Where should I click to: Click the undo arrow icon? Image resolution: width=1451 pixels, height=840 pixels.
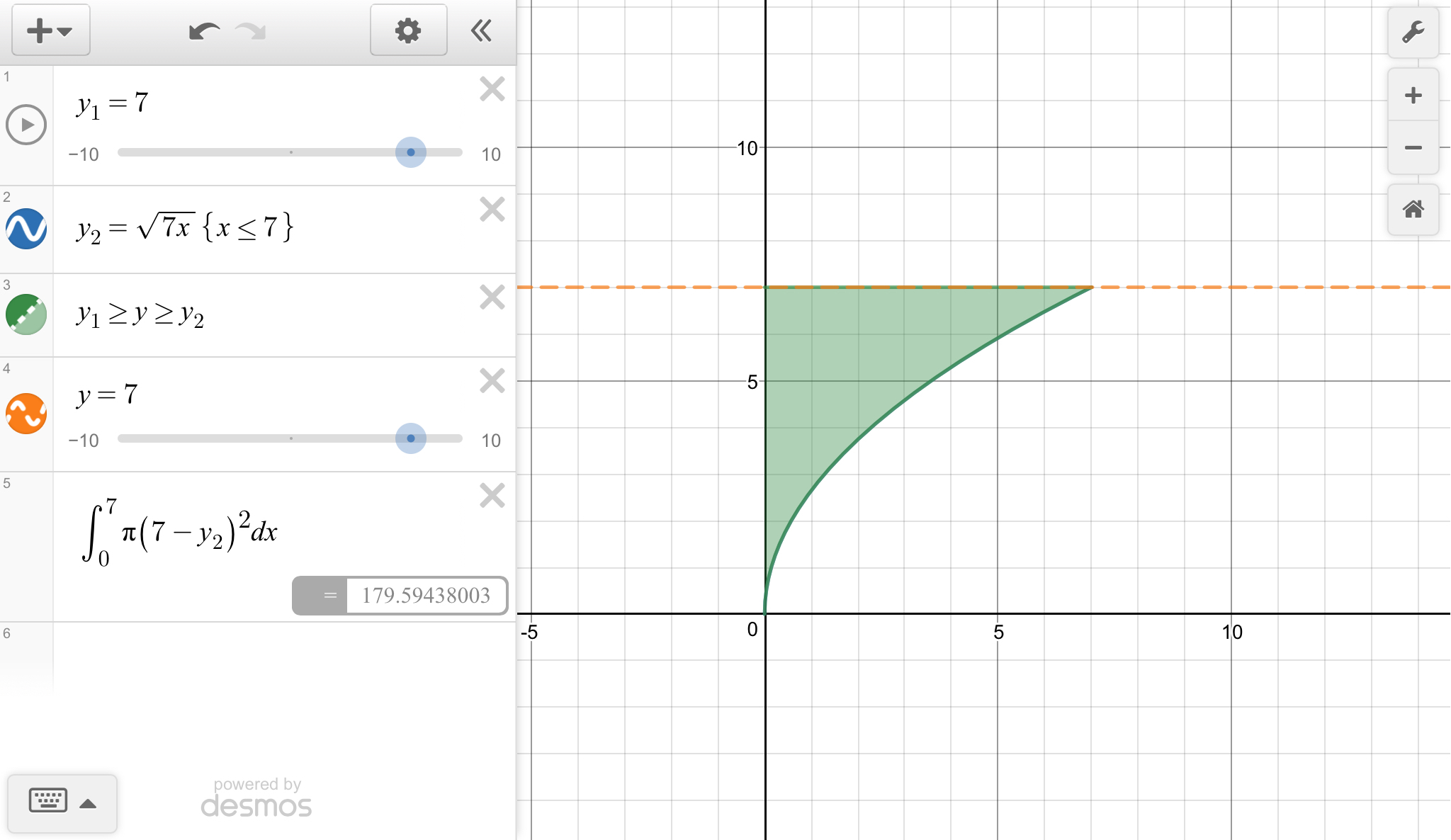pyautogui.click(x=204, y=31)
